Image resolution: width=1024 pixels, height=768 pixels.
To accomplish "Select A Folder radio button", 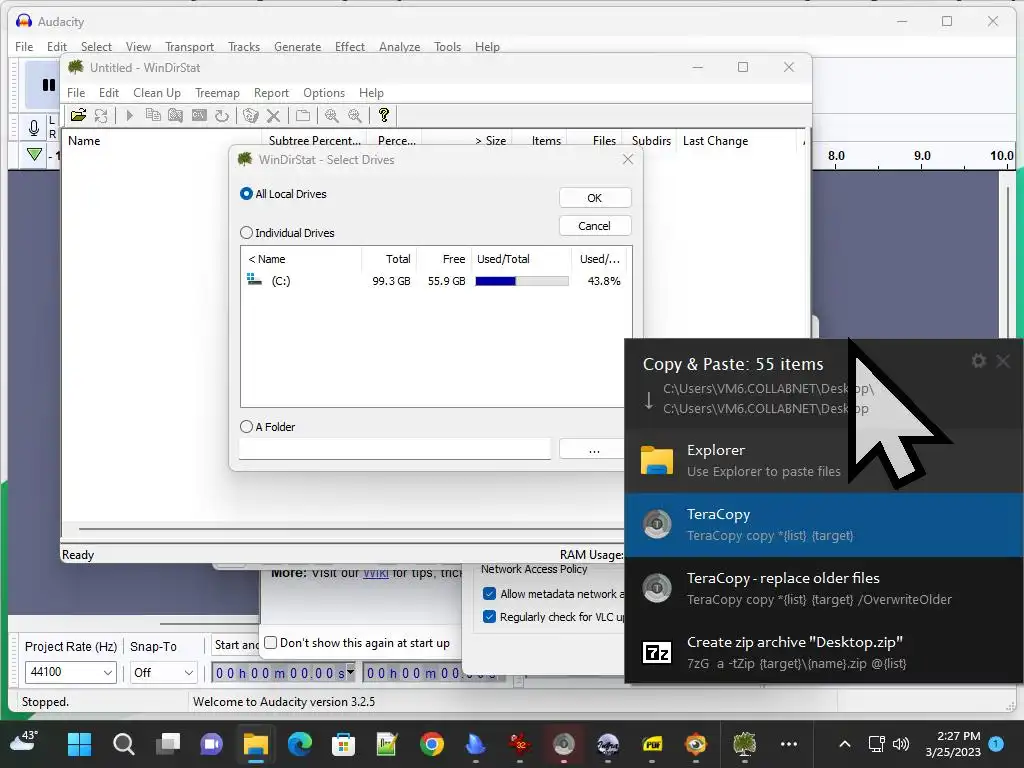I will click(246, 426).
